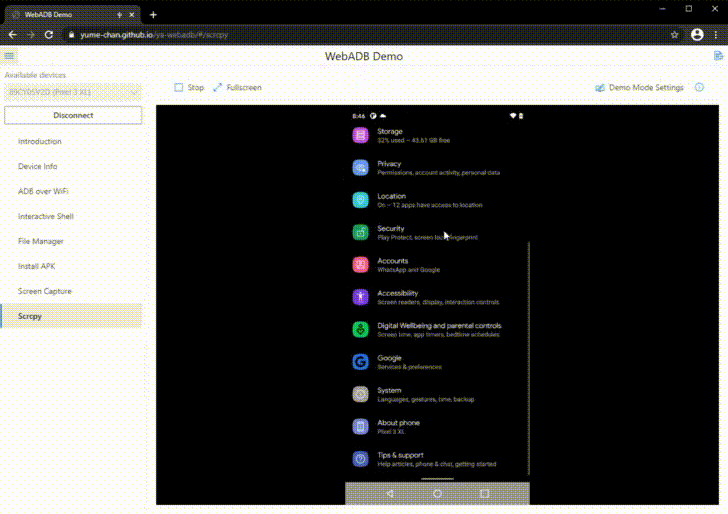Open the Location settings icon

[360, 200]
